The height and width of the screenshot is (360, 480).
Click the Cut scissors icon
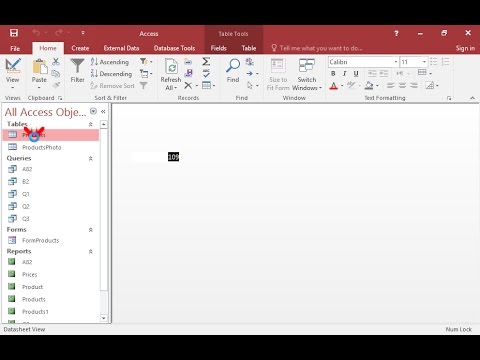coord(56,61)
